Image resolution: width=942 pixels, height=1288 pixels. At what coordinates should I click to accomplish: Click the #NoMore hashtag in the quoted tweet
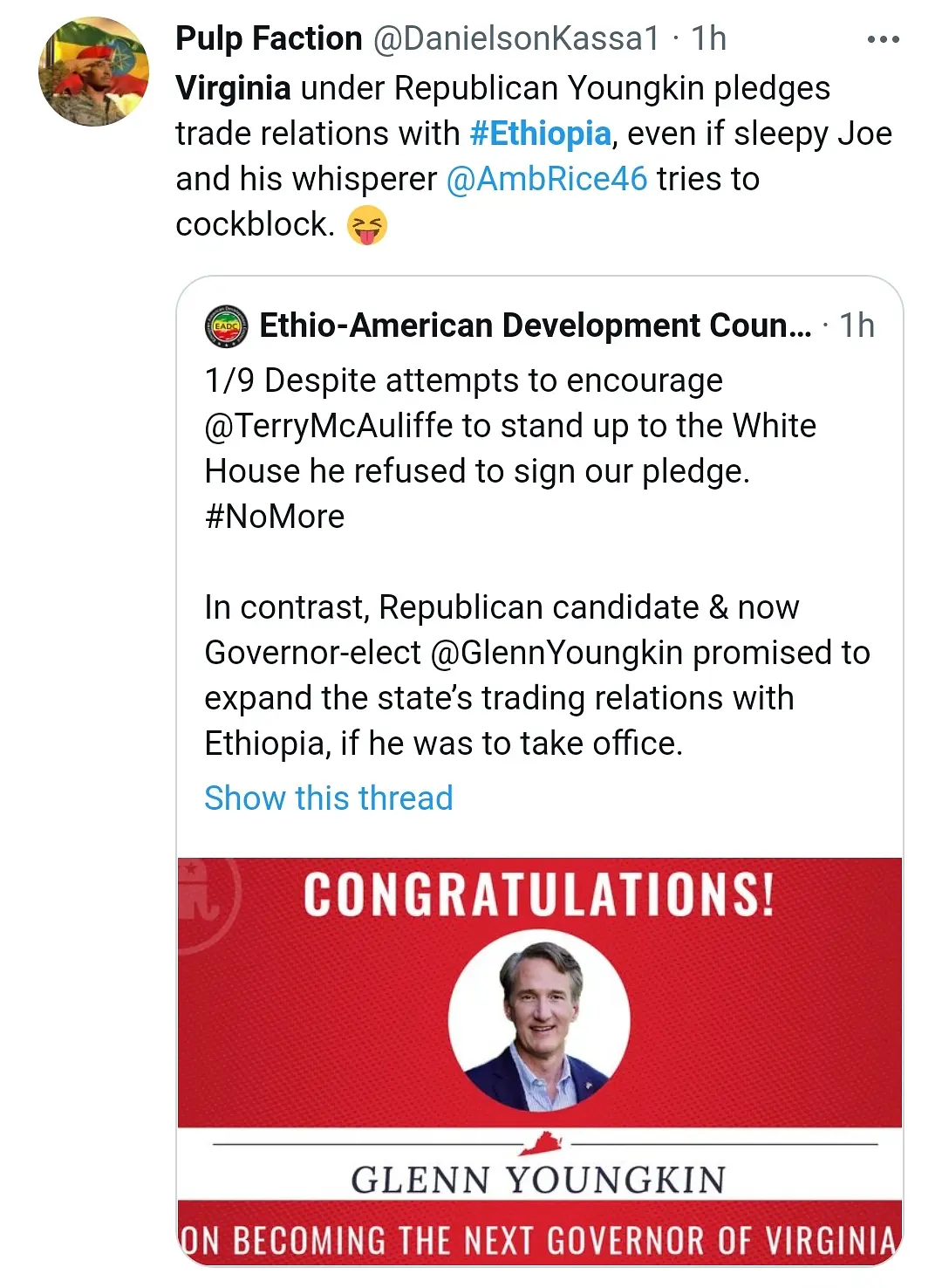pyautogui.click(x=275, y=517)
